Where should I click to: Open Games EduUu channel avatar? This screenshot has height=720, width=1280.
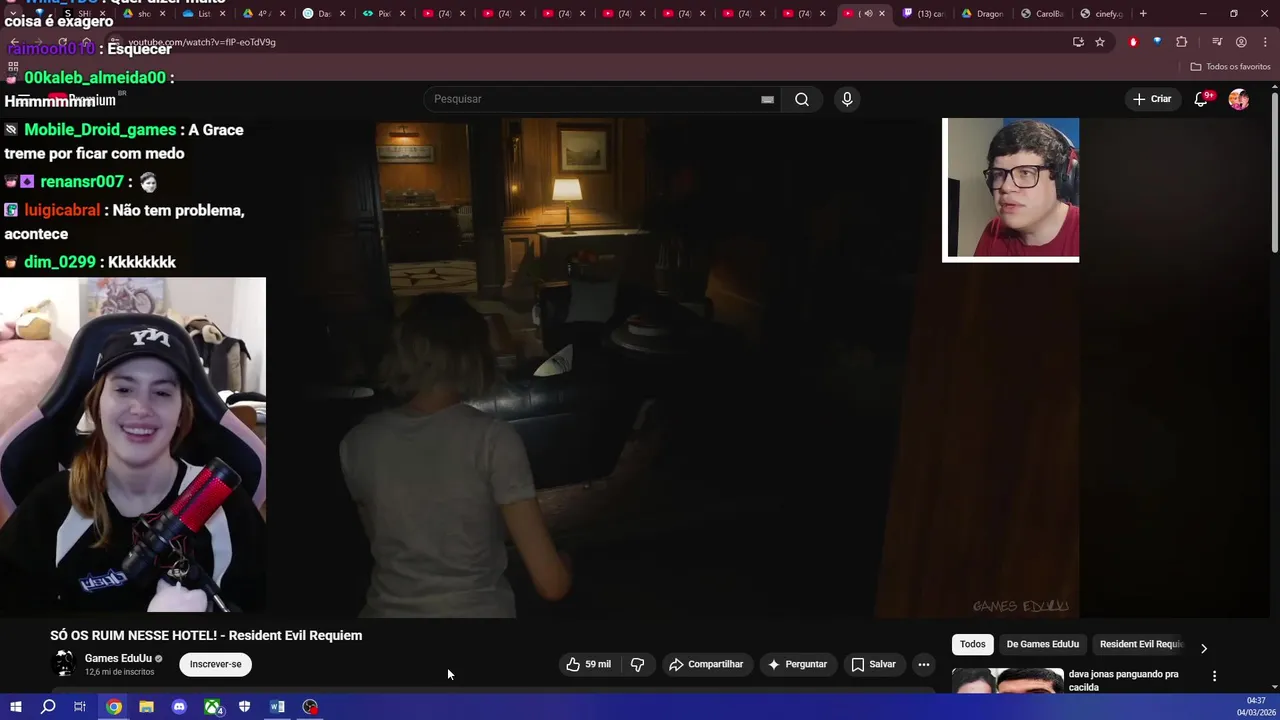(x=64, y=663)
